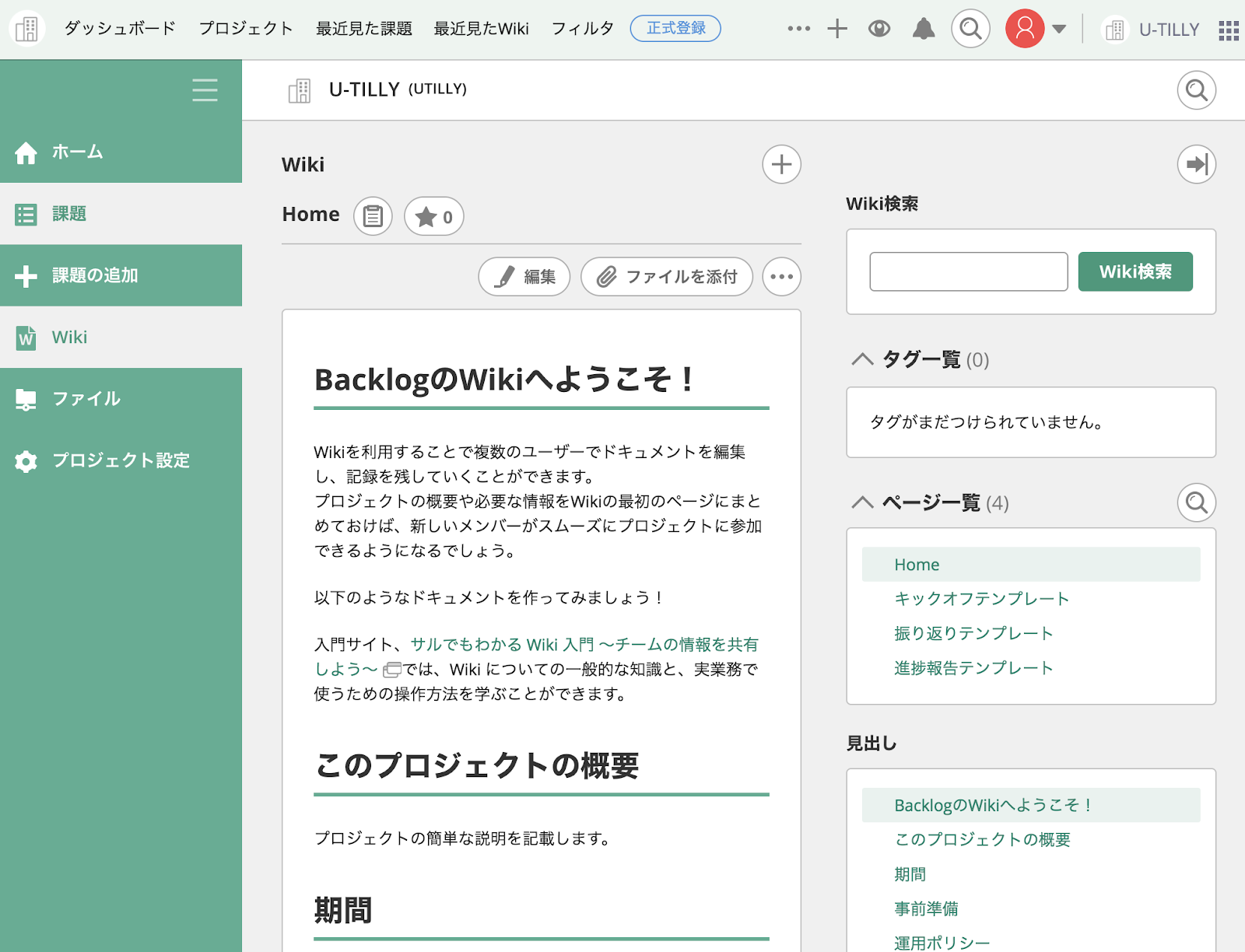The image size is (1245, 952).
Task: Open the more options ellipsis in top bar
Action: click(798, 29)
